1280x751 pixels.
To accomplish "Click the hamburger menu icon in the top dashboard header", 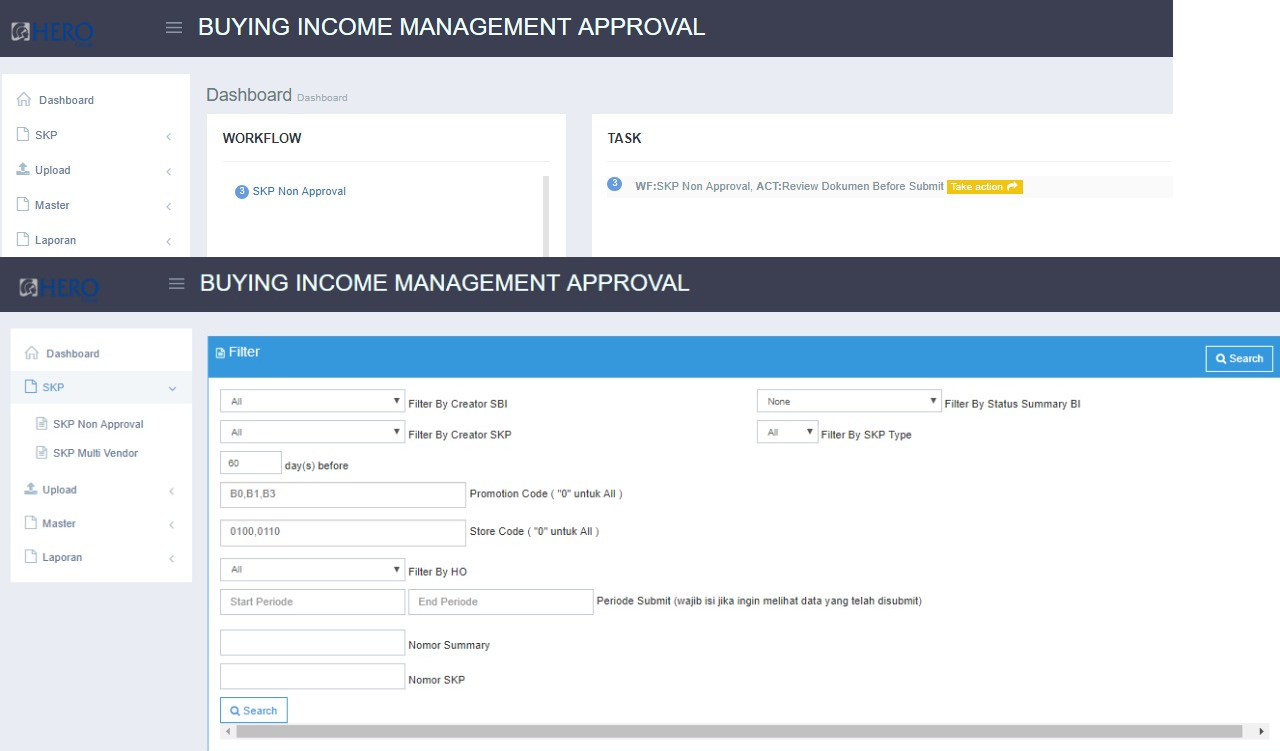I will (x=174, y=28).
